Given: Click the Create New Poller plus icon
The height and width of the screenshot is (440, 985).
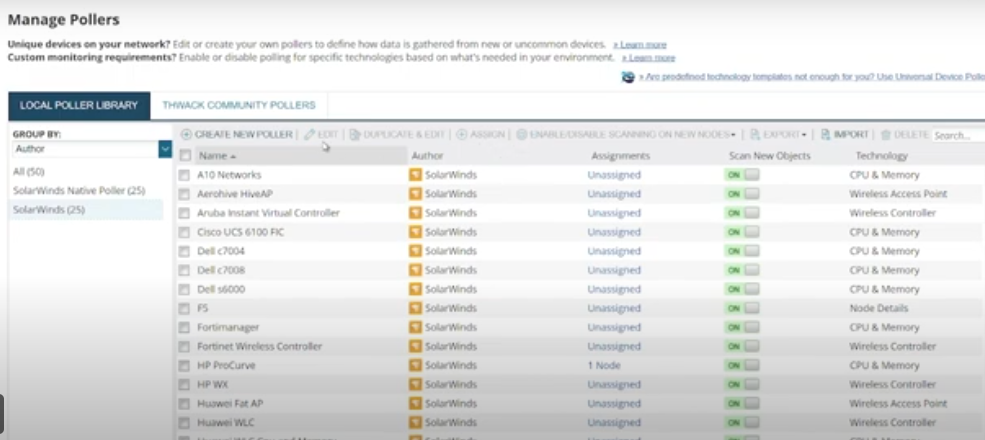Looking at the screenshot, I should tap(186, 135).
